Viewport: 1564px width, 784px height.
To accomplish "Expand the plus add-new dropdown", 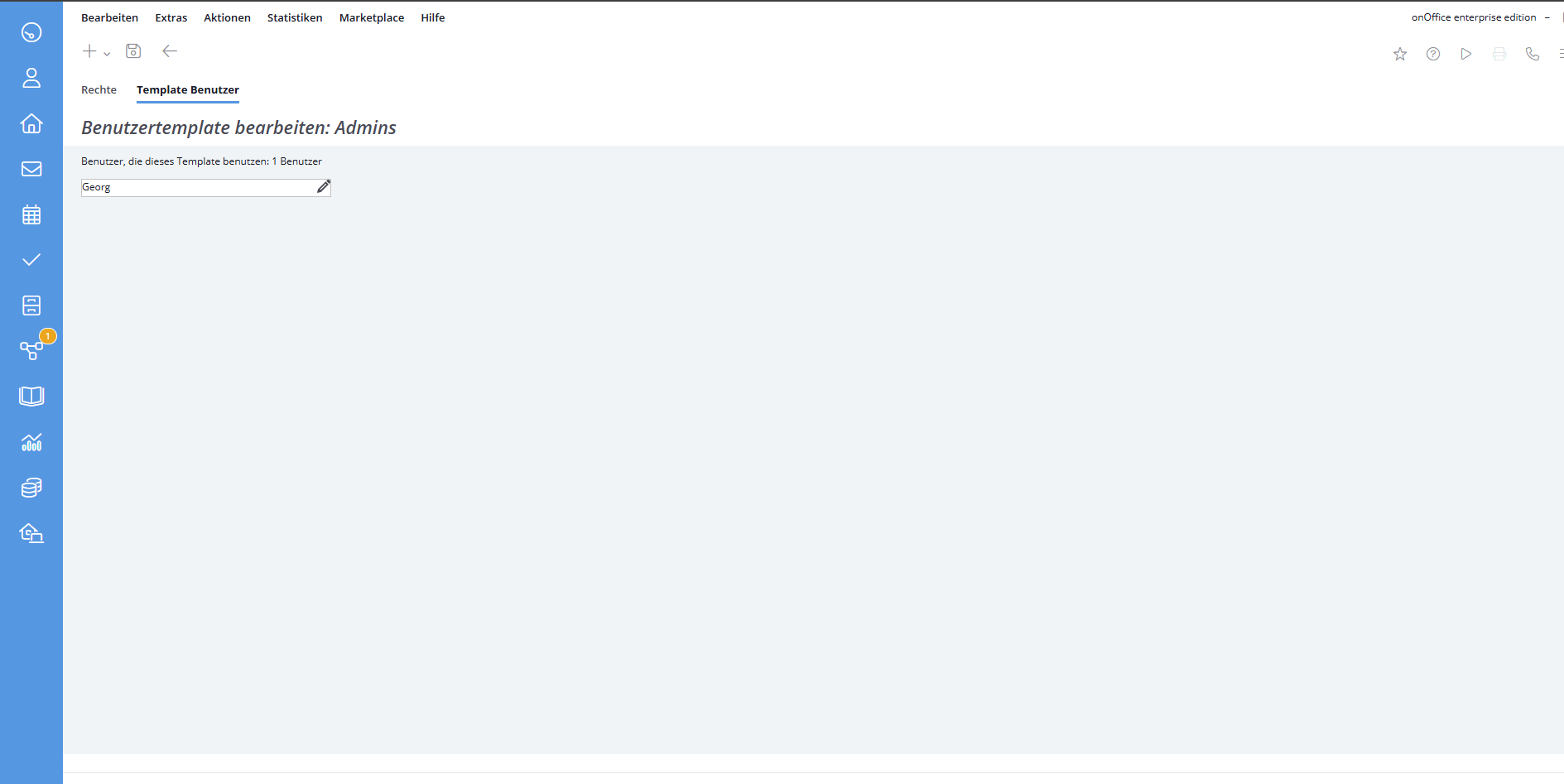I will tap(96, 52).
